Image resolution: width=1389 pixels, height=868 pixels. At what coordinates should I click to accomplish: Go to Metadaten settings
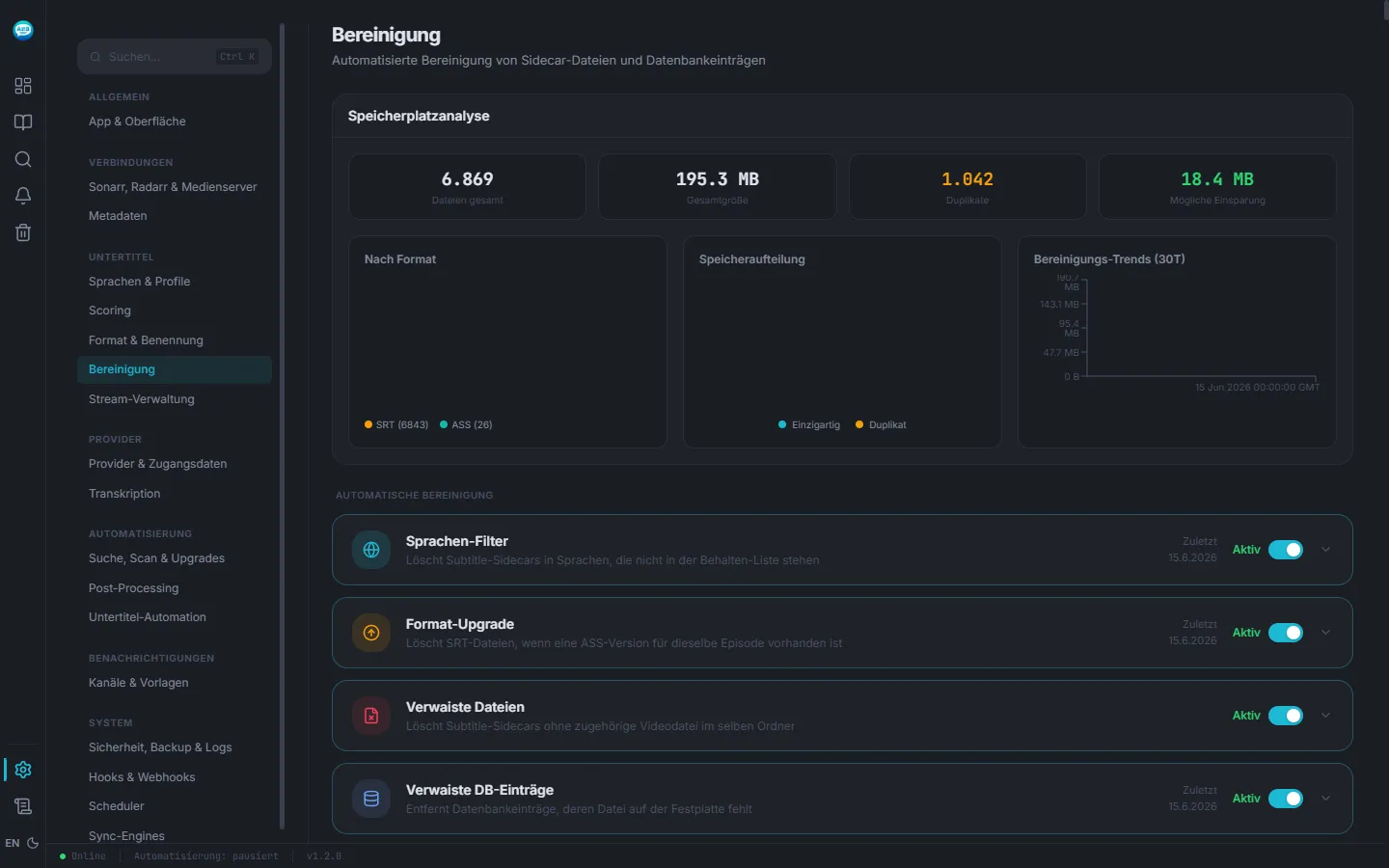click(175, 216)
